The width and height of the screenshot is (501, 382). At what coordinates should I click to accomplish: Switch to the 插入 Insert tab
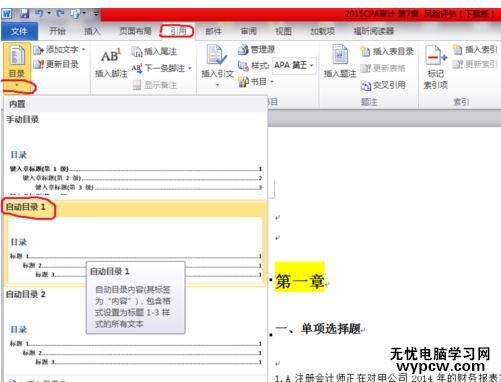point(92,31)
